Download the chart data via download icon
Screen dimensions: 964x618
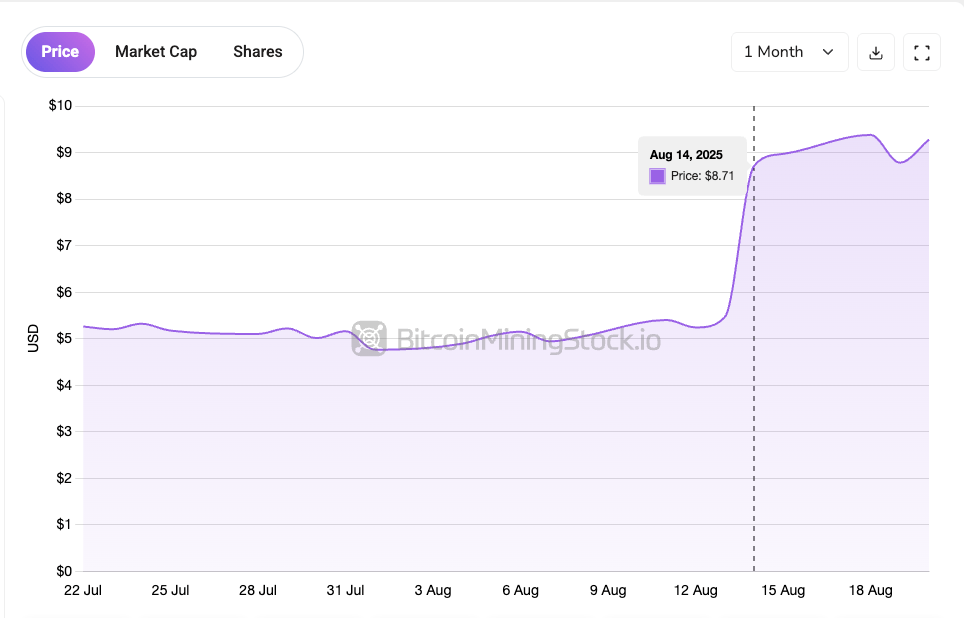tap(876, 52)
